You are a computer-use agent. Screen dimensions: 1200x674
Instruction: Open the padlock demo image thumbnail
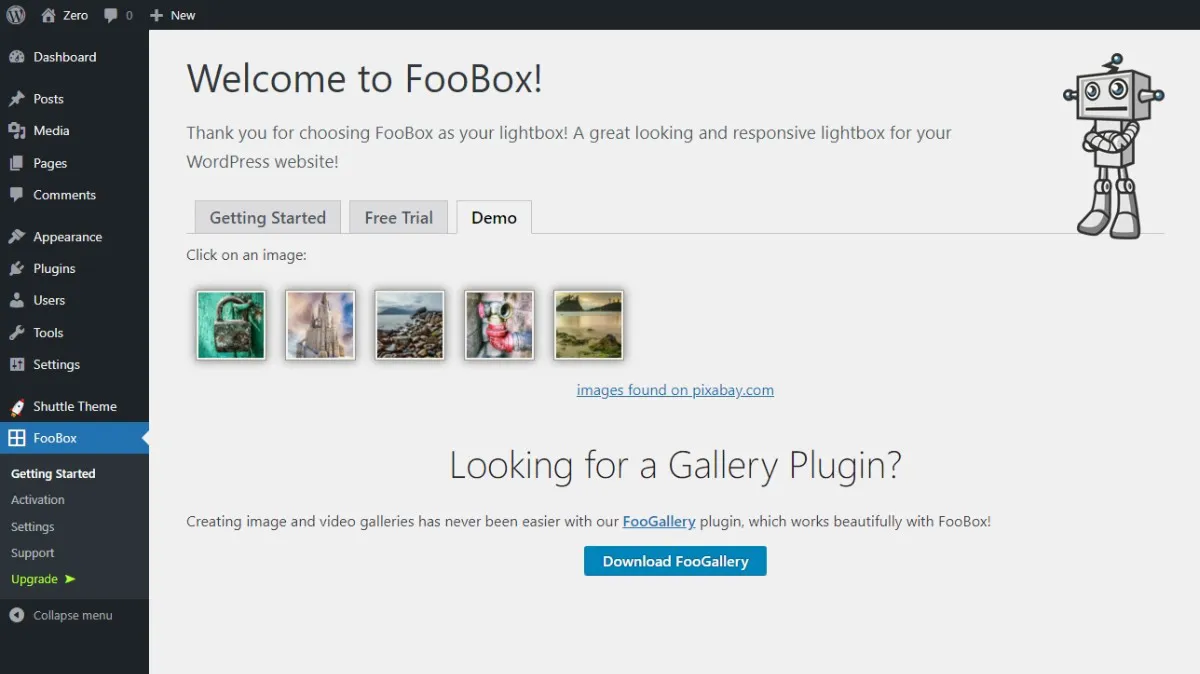(x=231, y=325)
